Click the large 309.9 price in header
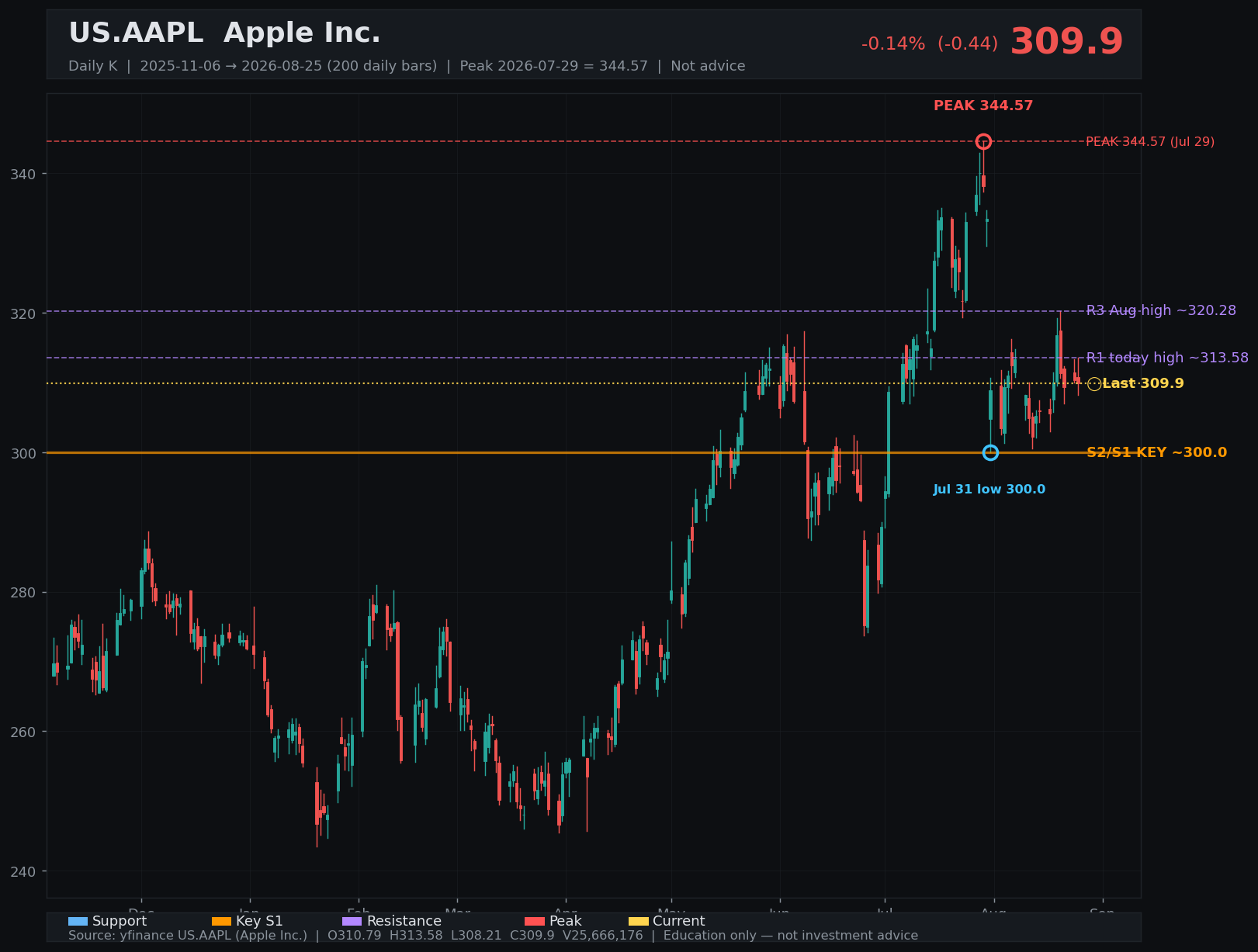 (x=1066, y=42)
